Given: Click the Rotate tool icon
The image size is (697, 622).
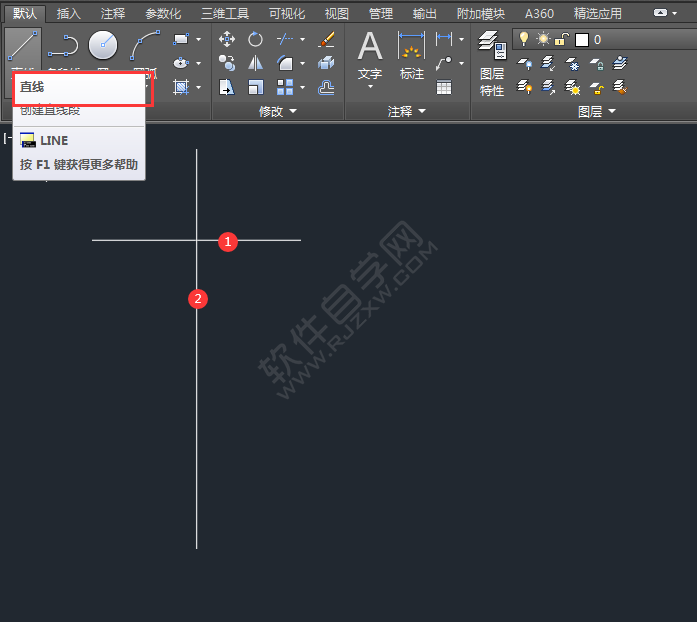Looking at the screenshot, I should (x=256, y=39).
